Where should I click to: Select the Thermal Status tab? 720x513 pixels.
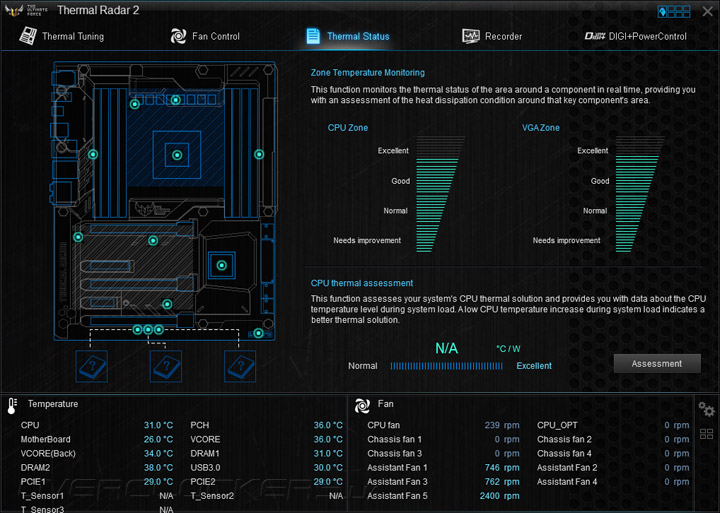(x=348, y=36)
